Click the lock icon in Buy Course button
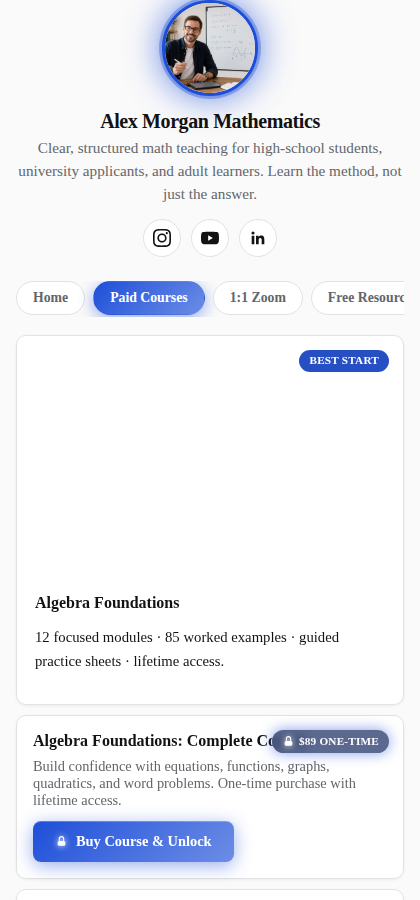420x900 pixels. pos(61,841)
